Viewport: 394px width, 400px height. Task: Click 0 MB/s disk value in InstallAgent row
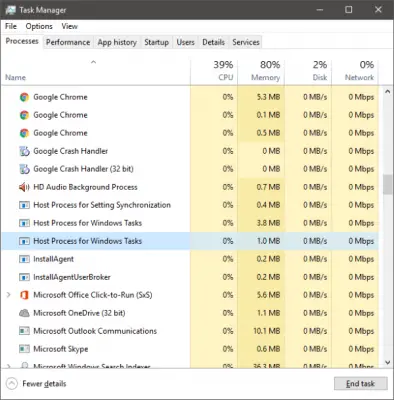click(x=315, y=259)
